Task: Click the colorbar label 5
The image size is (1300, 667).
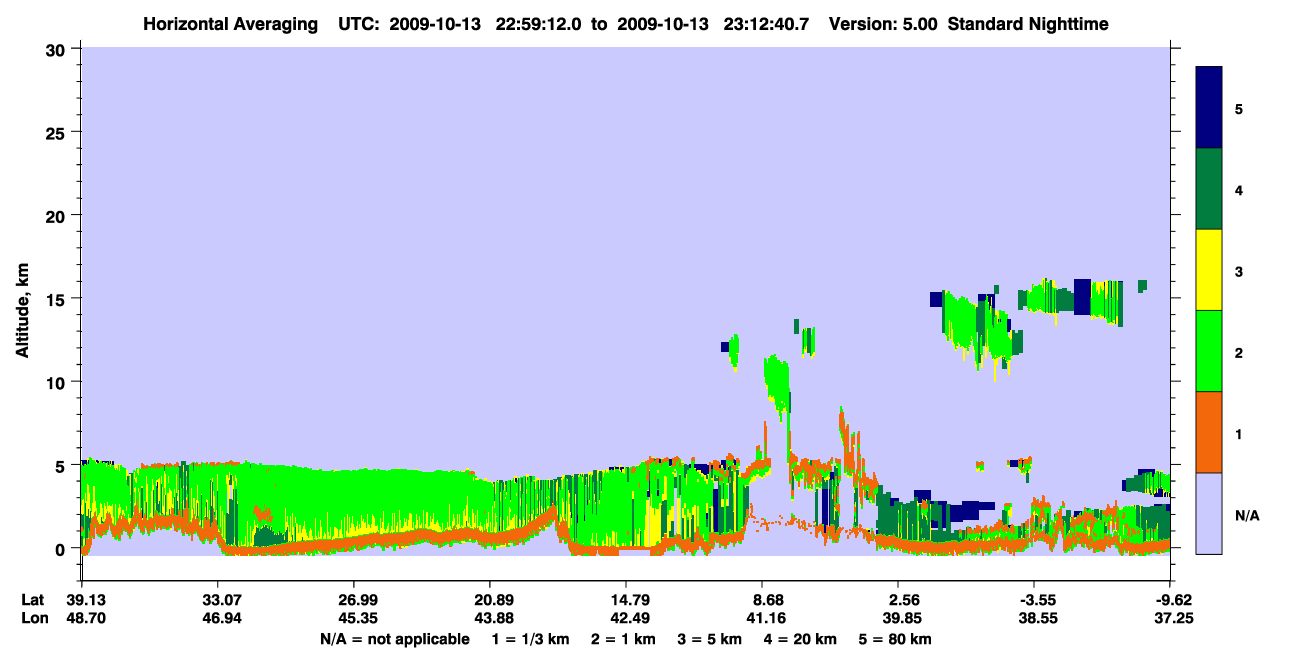Action: (x=1238, y=108)
